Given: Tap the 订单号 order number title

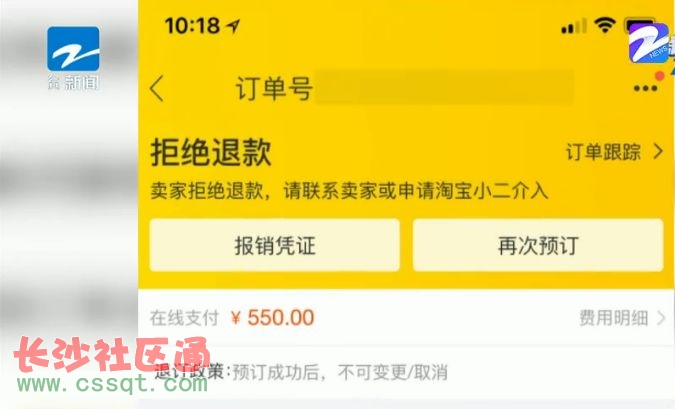Looking at the screenshot, I should point(274,89).
